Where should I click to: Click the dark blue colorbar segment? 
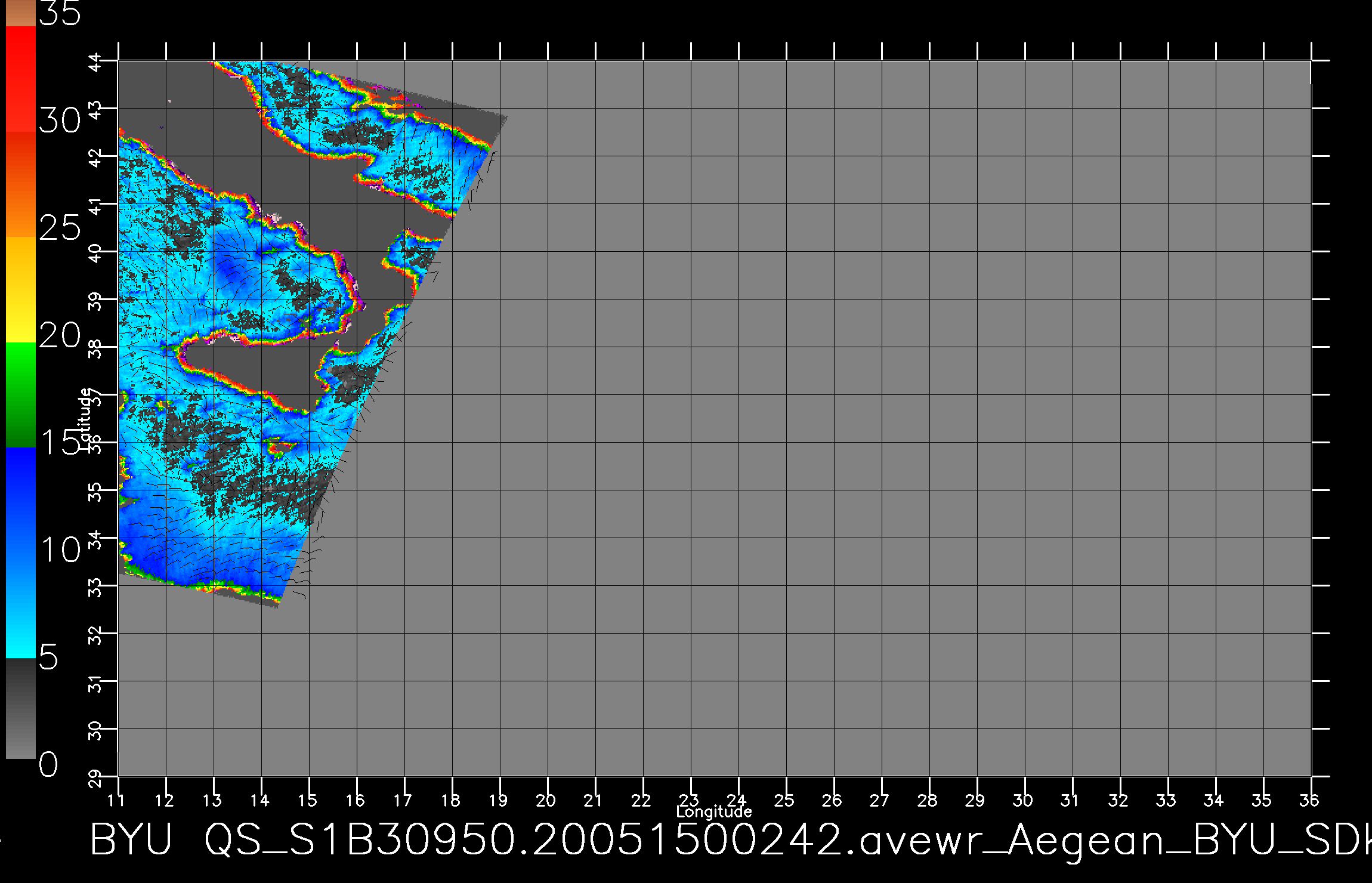click(x=21, y=500)
